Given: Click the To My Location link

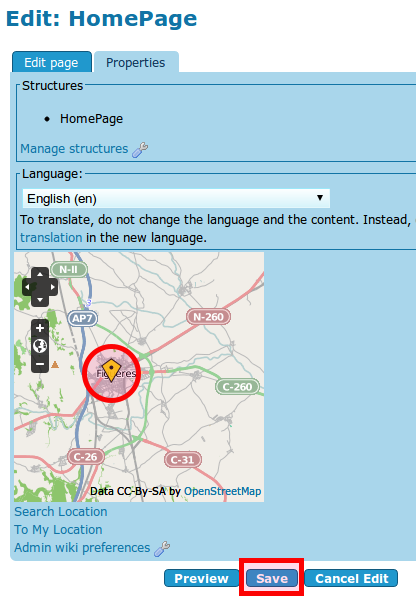Looking at the screenshot, I should pos(58,530).
